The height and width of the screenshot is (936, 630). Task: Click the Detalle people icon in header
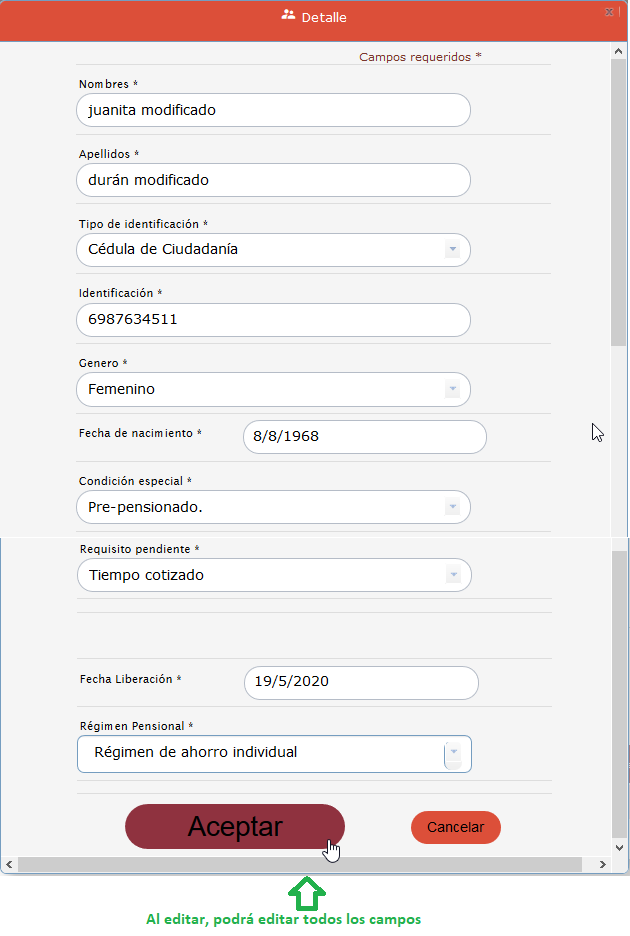289,15
